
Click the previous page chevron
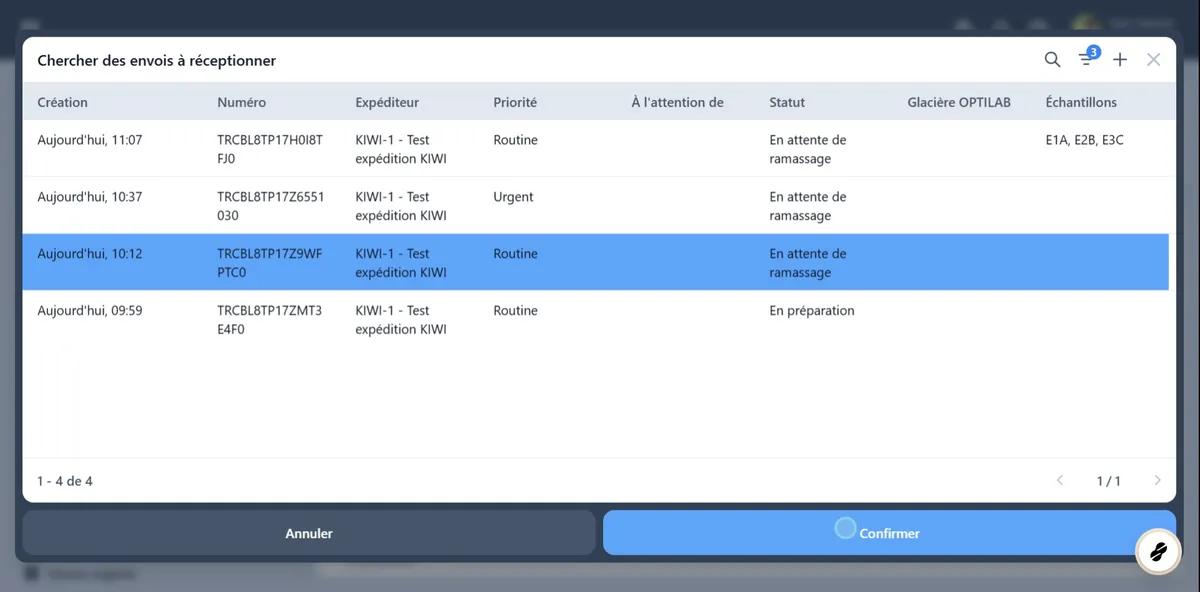(1060, 480)
